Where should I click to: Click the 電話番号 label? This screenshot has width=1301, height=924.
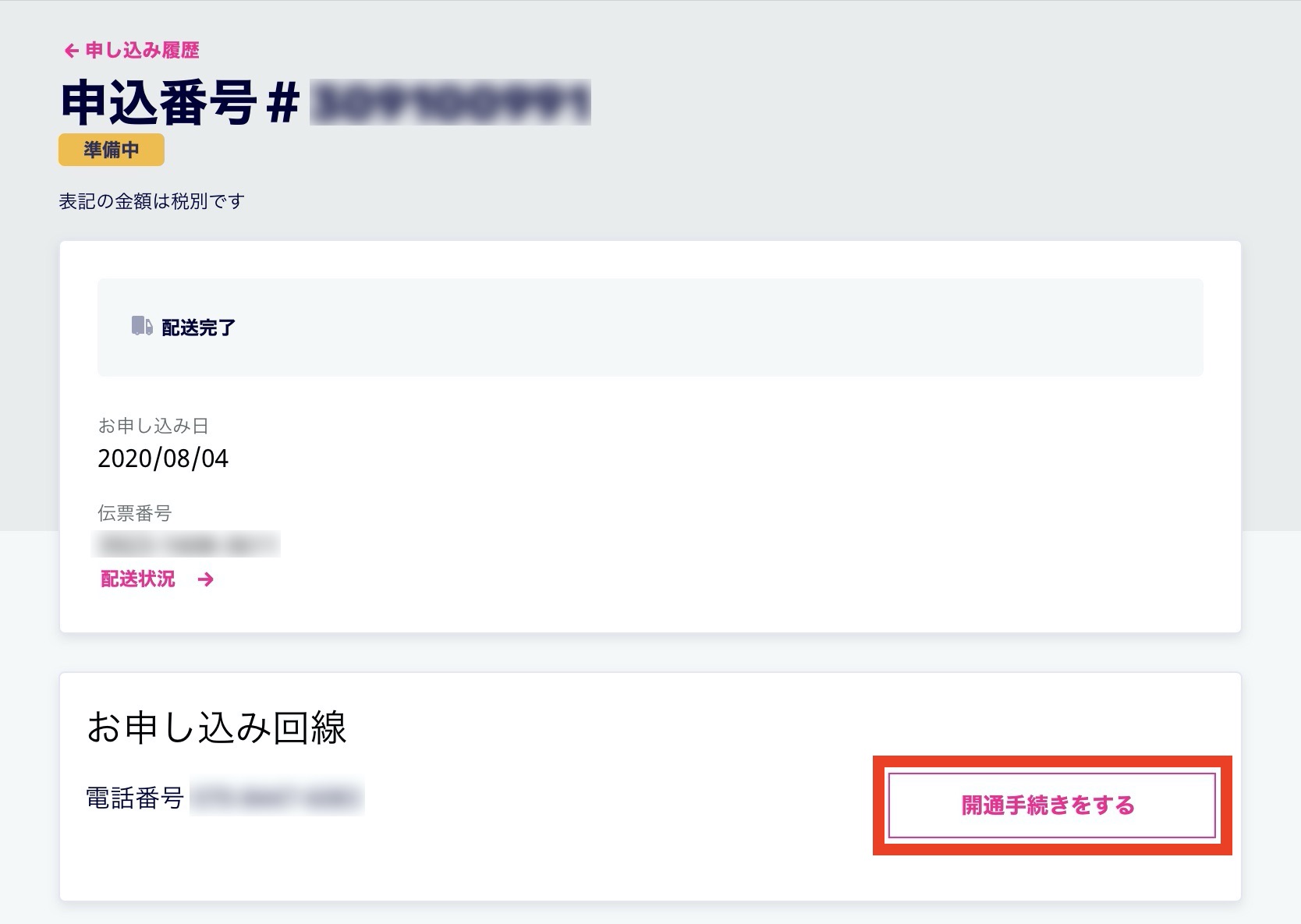click(135, 798)
